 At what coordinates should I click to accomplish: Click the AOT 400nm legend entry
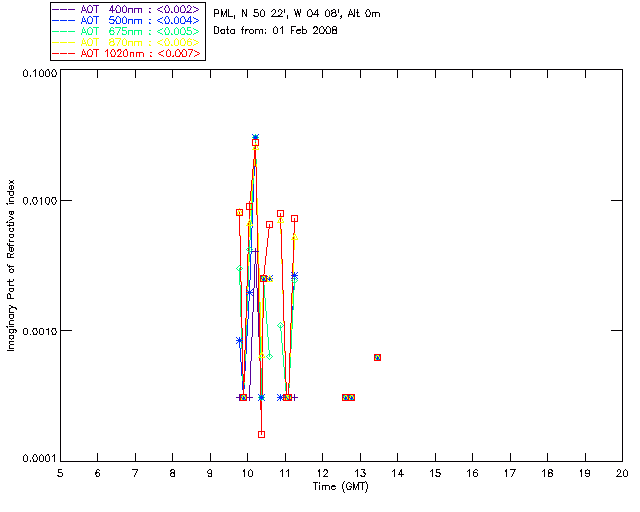pos(127,9)
